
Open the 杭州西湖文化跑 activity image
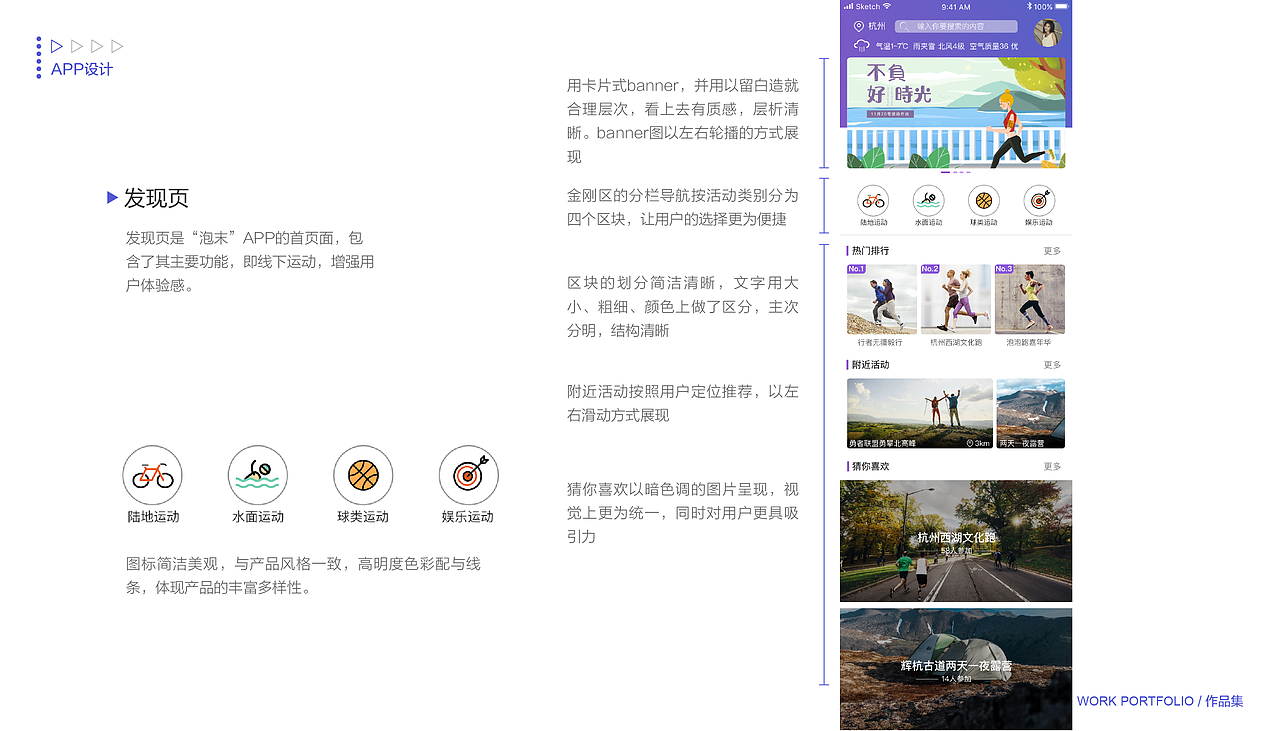[955, 540]
